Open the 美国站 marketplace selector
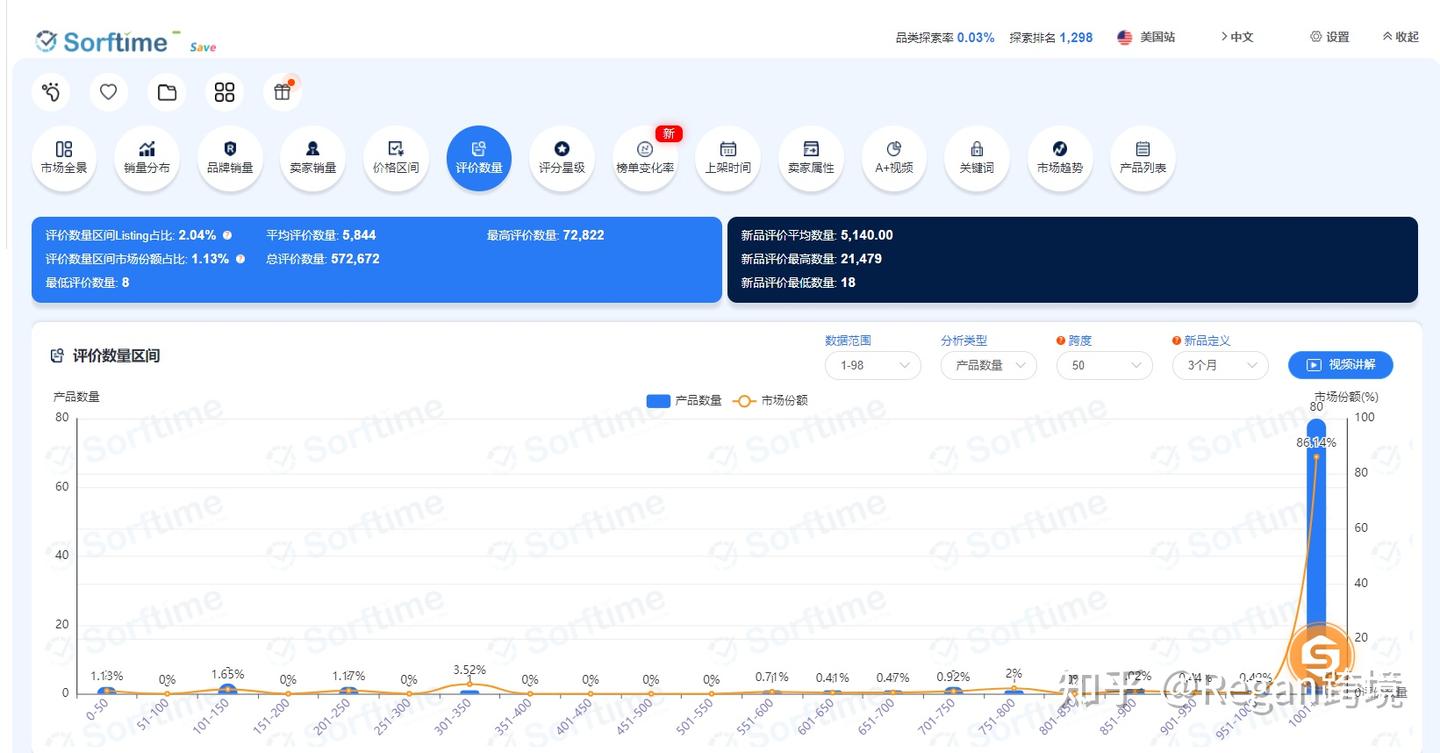This screenshot has width=1440, height=753. pos(1146,37)
